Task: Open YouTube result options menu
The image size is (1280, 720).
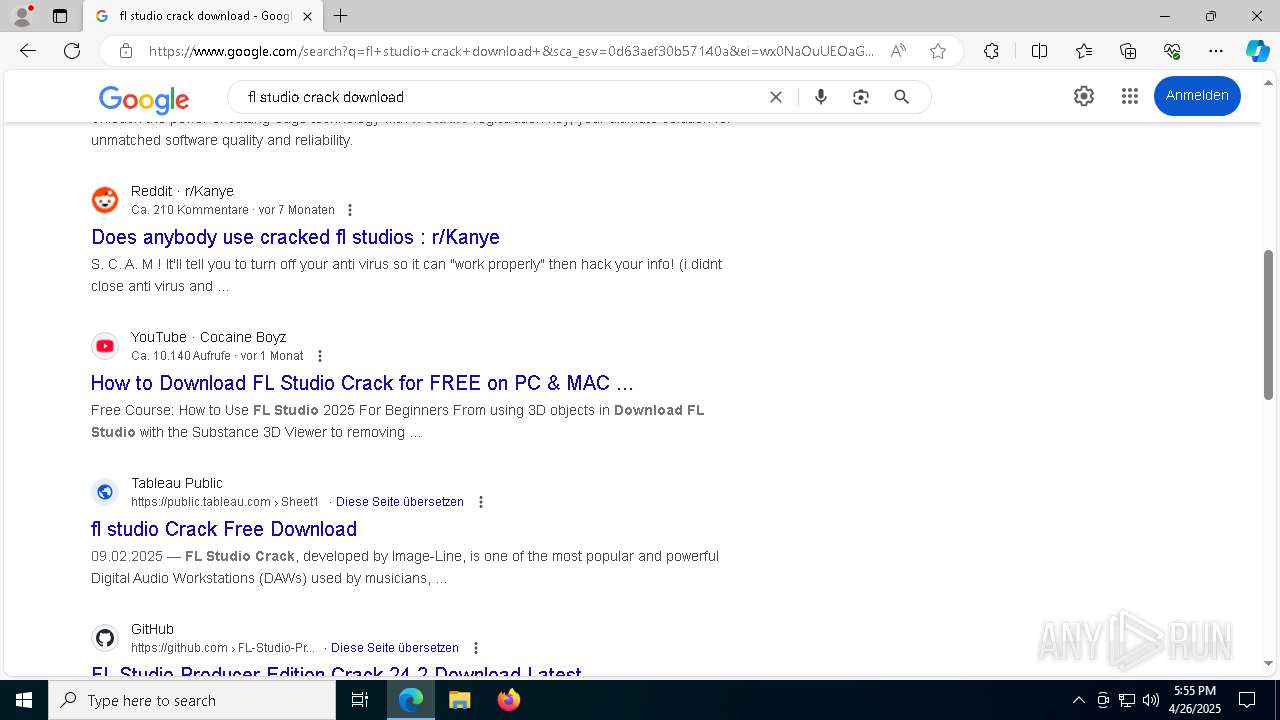Action: 319,356
